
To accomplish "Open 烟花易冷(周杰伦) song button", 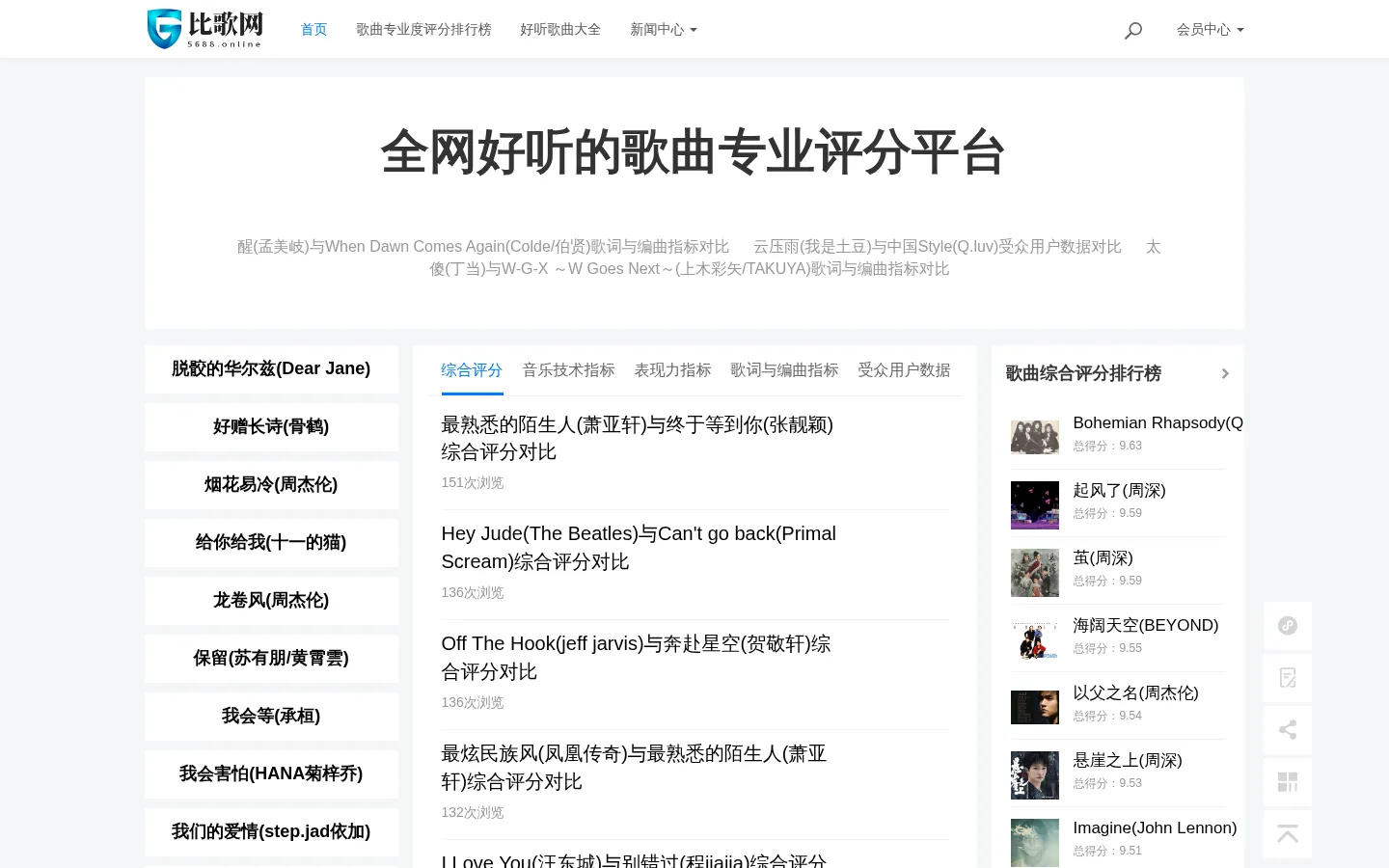I will click(x=271, y=485).
